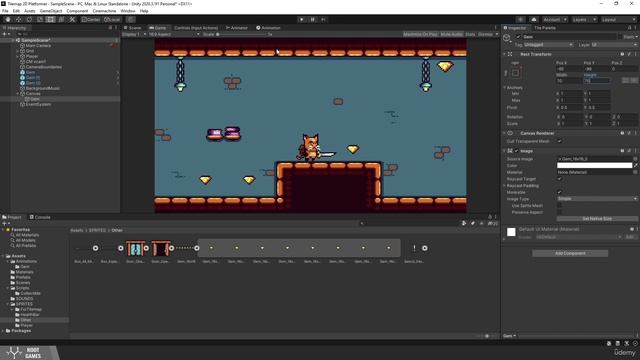The width and height of the screenshot is (640, 360).
Task: Toggle Pivot Center handle mode
Action: click(x=91, y=19)
